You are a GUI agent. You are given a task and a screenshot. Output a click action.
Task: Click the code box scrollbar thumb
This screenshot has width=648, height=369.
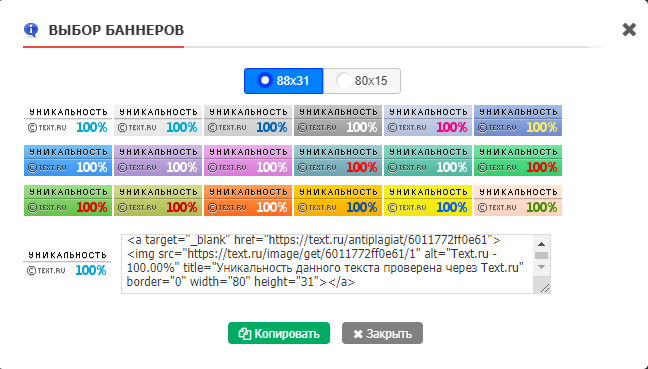pos(541,256)
